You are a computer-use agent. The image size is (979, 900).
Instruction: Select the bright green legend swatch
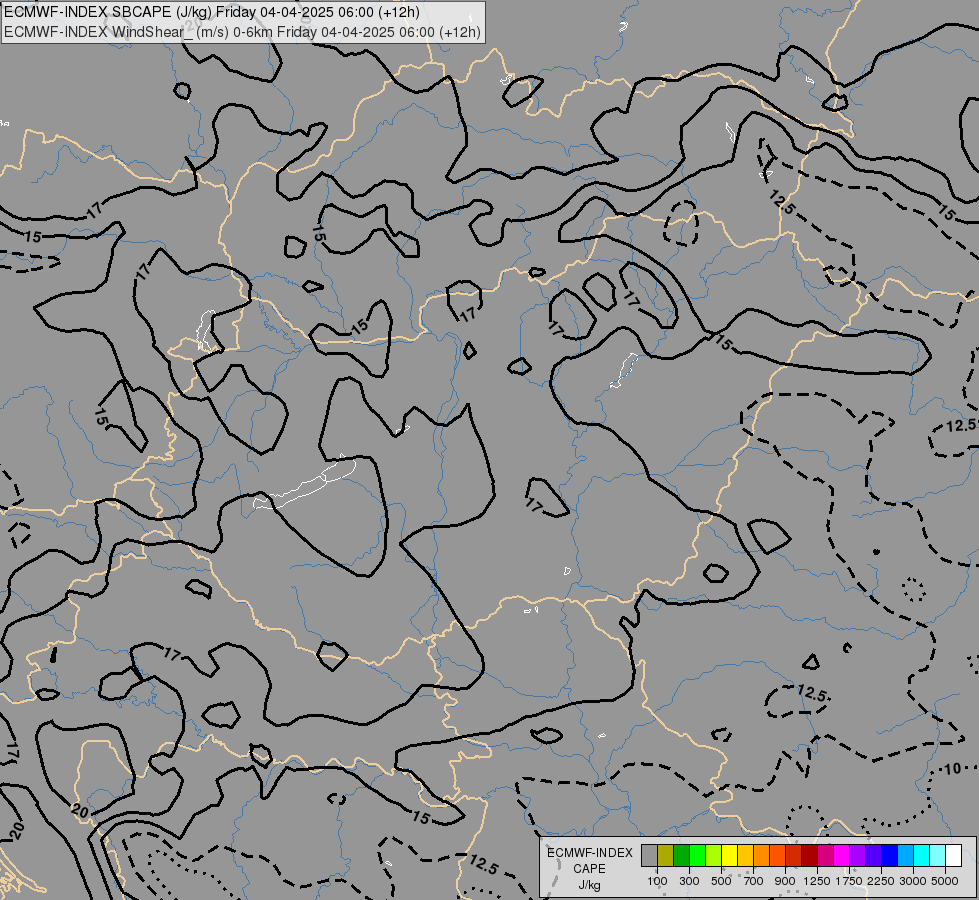697,856
